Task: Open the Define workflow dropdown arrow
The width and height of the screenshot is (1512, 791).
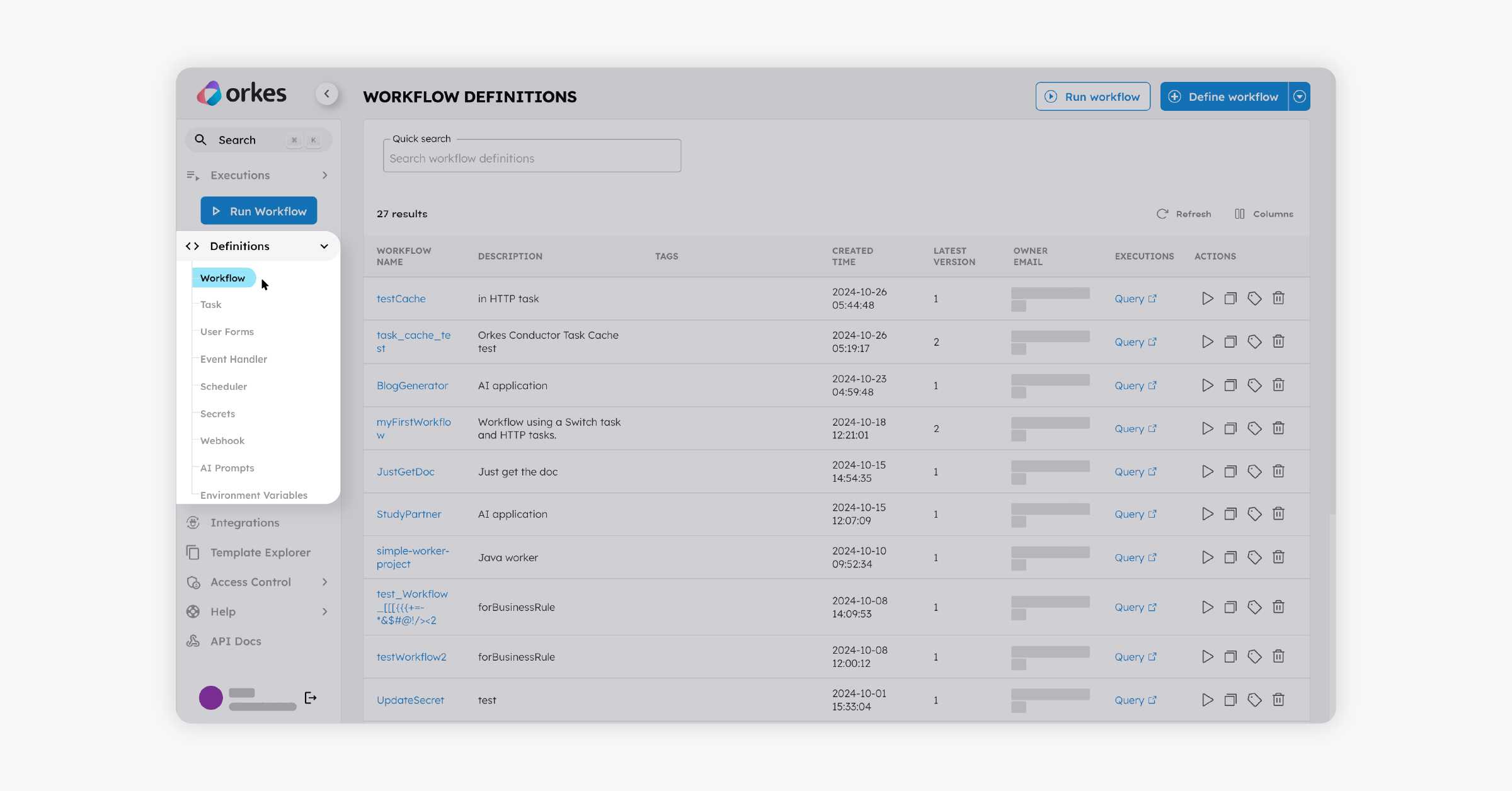Action: click(x=1299, y=96)
